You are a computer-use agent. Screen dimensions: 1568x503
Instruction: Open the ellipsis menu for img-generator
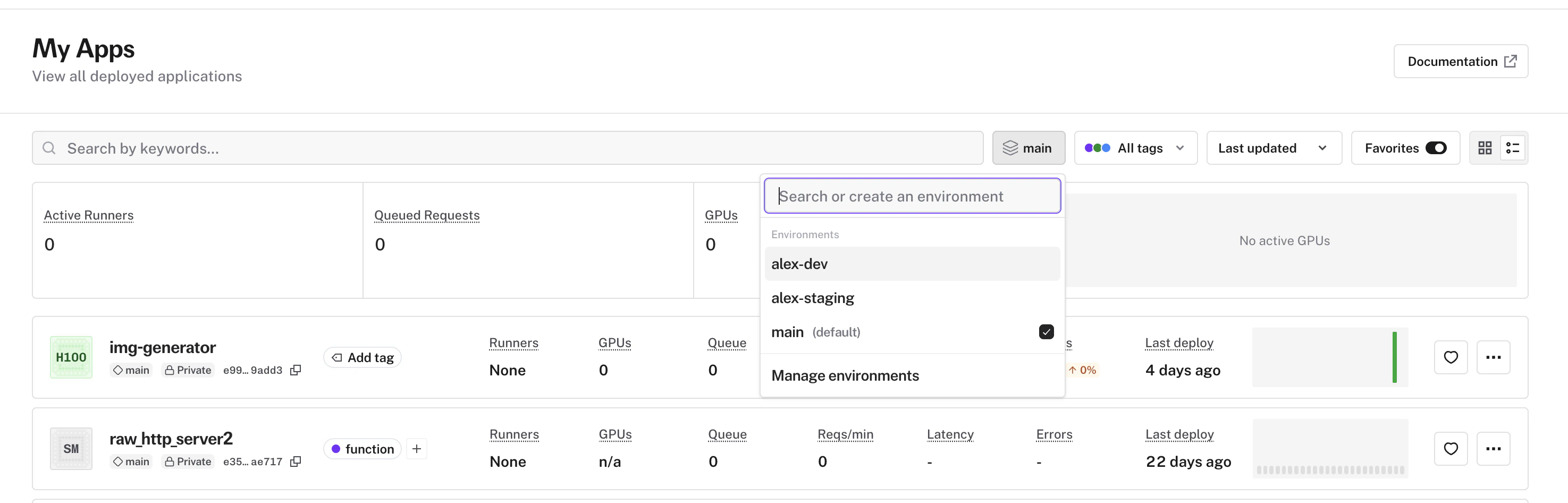[1494, 357]
